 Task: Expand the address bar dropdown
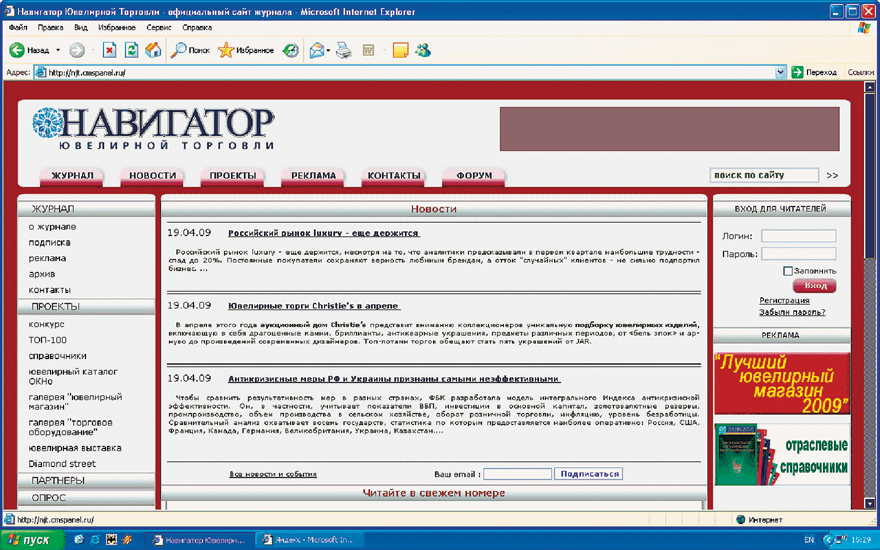coord(780,72)
